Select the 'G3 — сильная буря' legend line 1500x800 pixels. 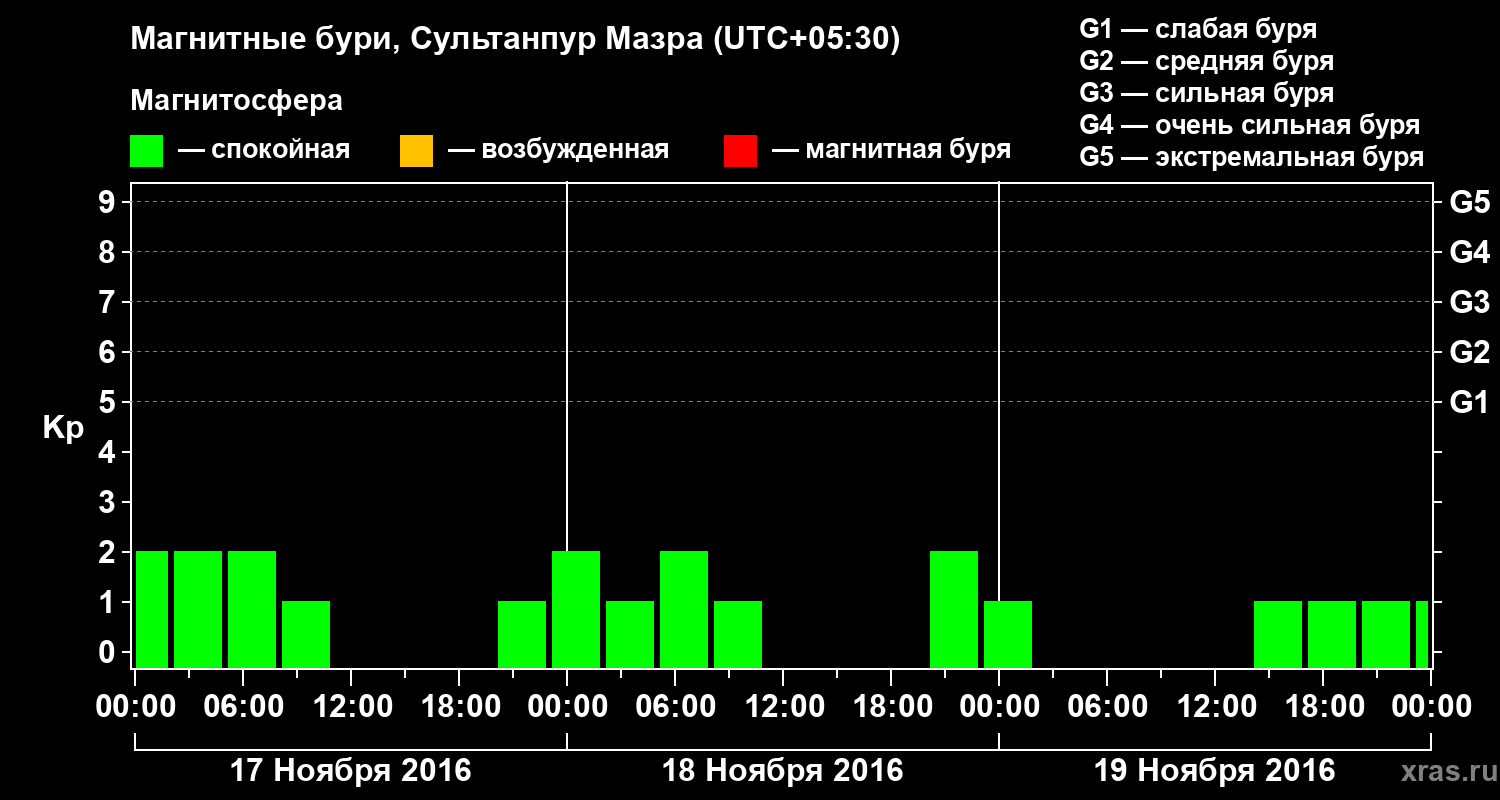tap(1207, 93)
